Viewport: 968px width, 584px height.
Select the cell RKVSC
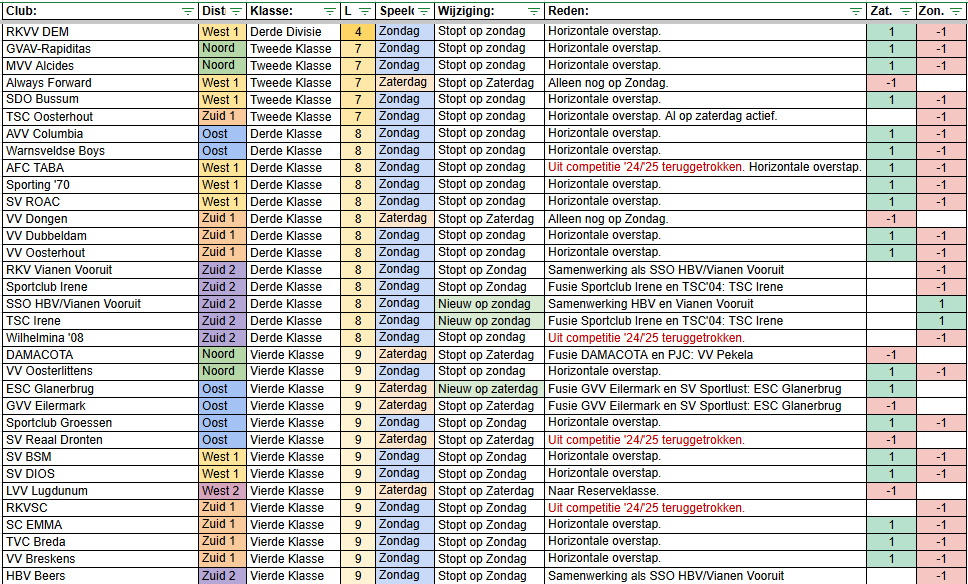pos(101,507)
